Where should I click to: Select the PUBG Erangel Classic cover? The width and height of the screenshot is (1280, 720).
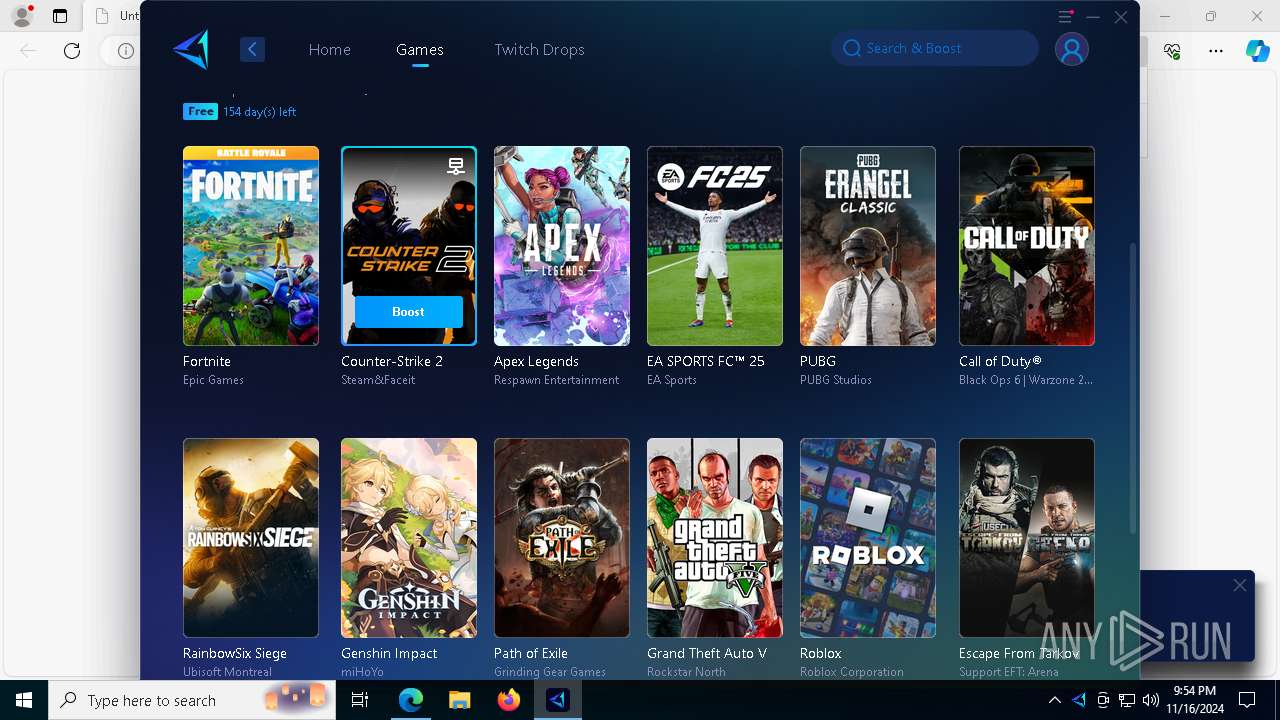click(868, 246)
